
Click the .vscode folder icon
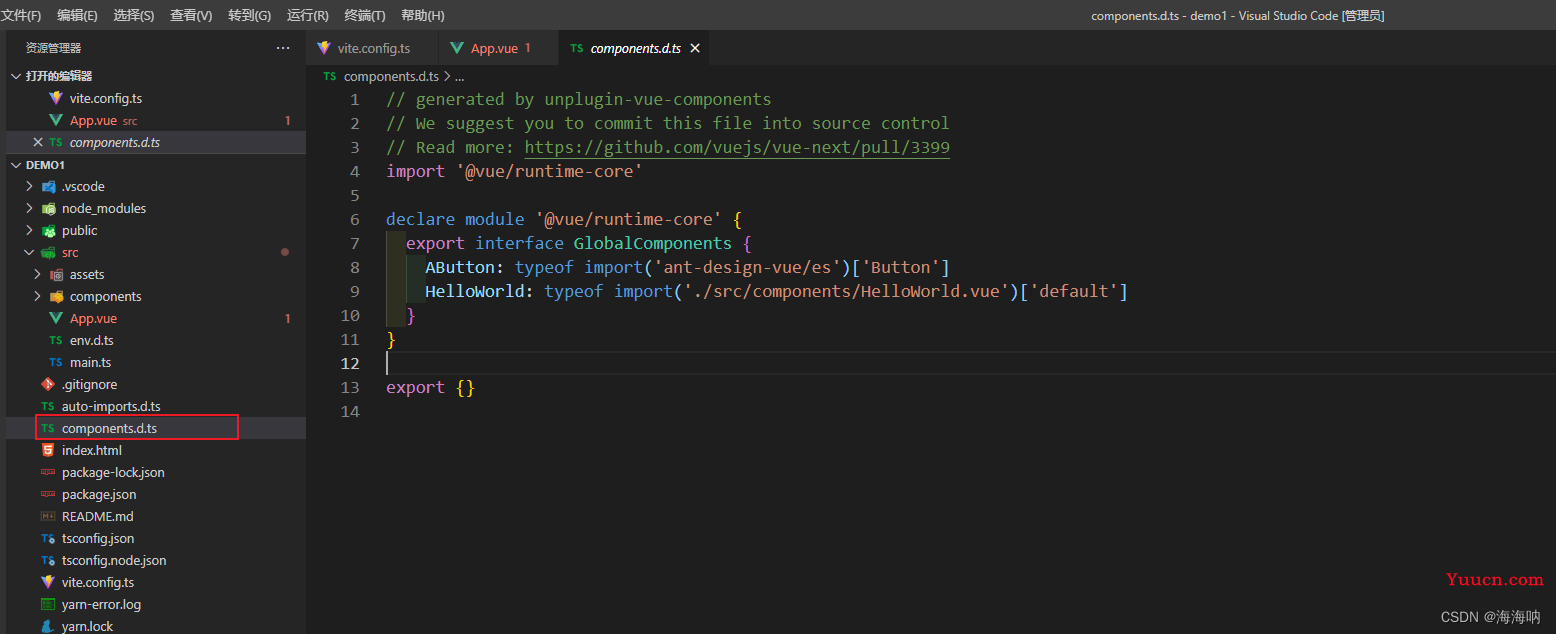click(48, 186)
